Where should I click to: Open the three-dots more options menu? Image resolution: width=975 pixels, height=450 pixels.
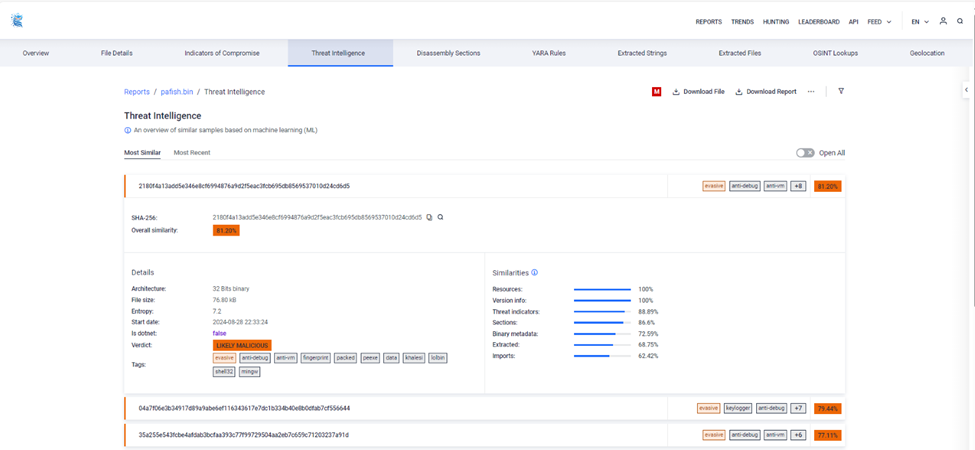pyautogui.click(x=811, y=91)
